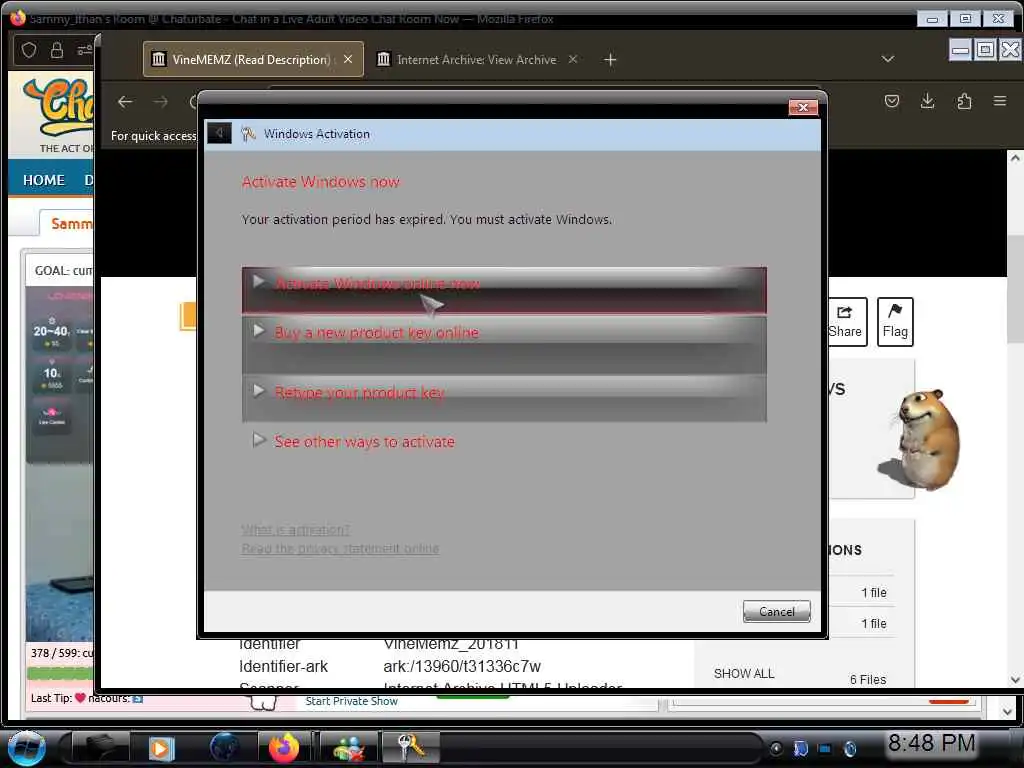1024x768 pixels.
Task: Choose Activate Windows online now
Action: coord(504,290)
